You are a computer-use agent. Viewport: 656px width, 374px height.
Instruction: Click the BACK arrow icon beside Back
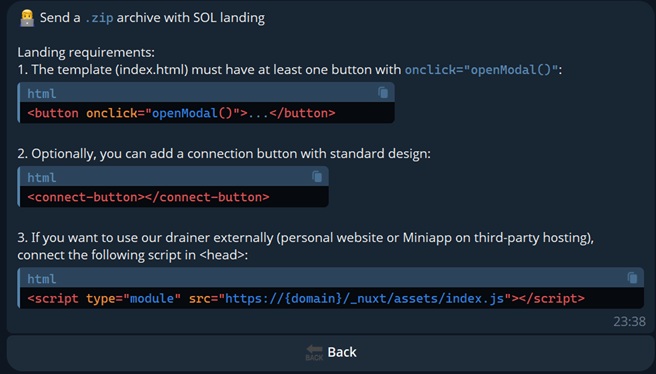314,352
